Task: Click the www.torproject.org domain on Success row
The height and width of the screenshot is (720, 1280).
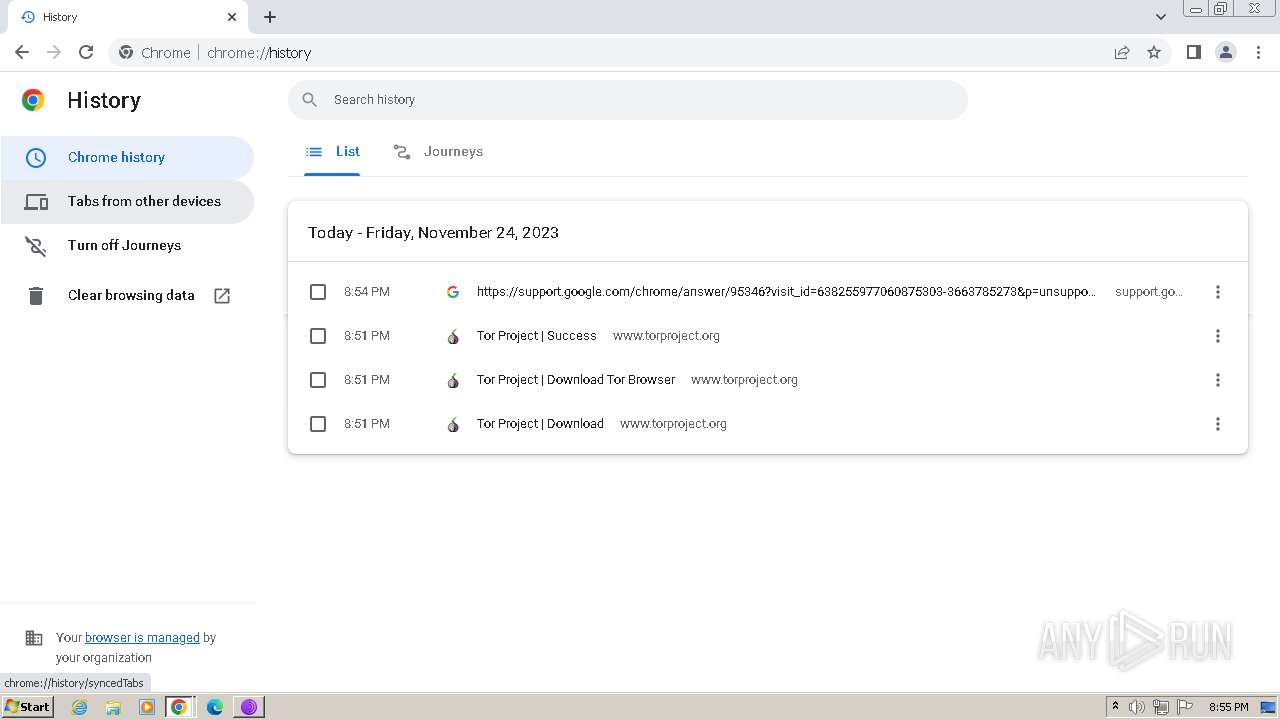Action: (x=666, y=336)
